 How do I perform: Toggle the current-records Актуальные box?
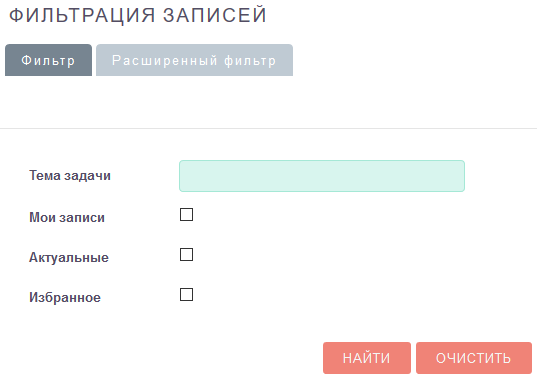click(186, 255)
